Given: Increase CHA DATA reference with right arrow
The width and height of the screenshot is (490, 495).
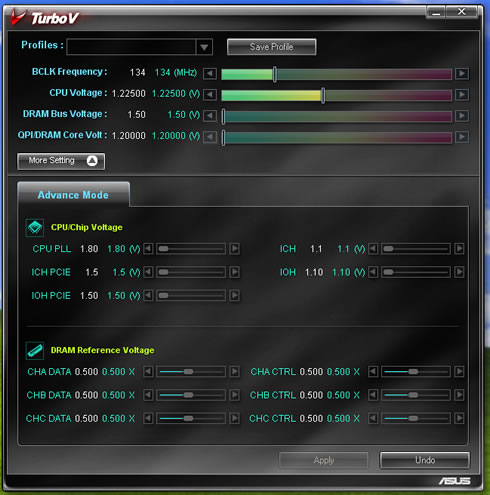Looking at the screenshot, I should click(x=235, y=371).
